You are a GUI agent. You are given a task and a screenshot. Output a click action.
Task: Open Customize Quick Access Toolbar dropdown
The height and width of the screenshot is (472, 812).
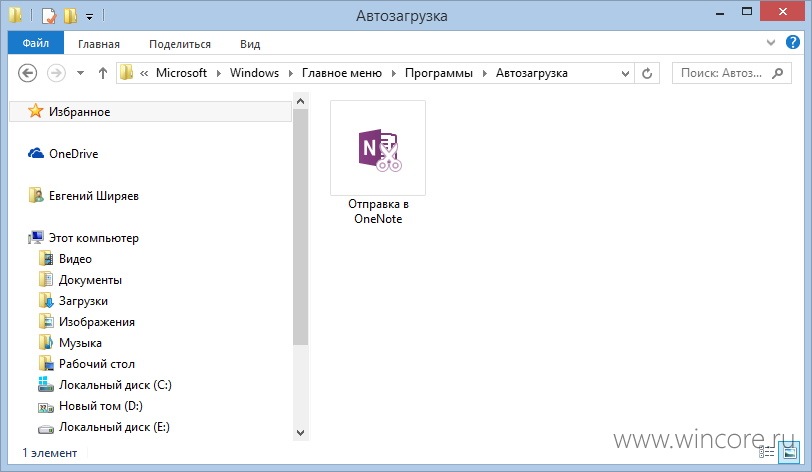click(x=89, y=17)
